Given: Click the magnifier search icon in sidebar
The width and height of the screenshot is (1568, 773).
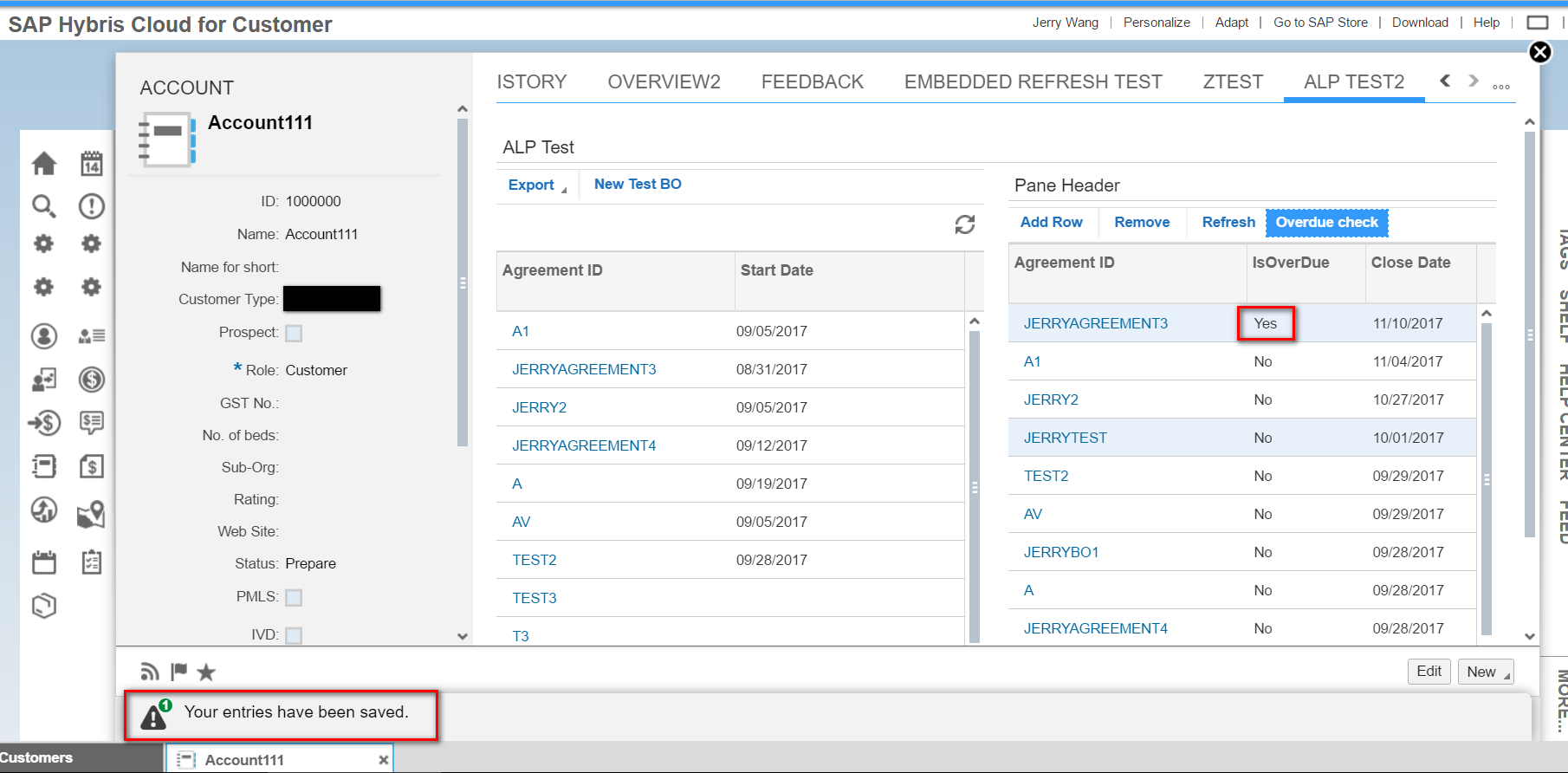Looking at the screenshot, I should click(44, 206).
